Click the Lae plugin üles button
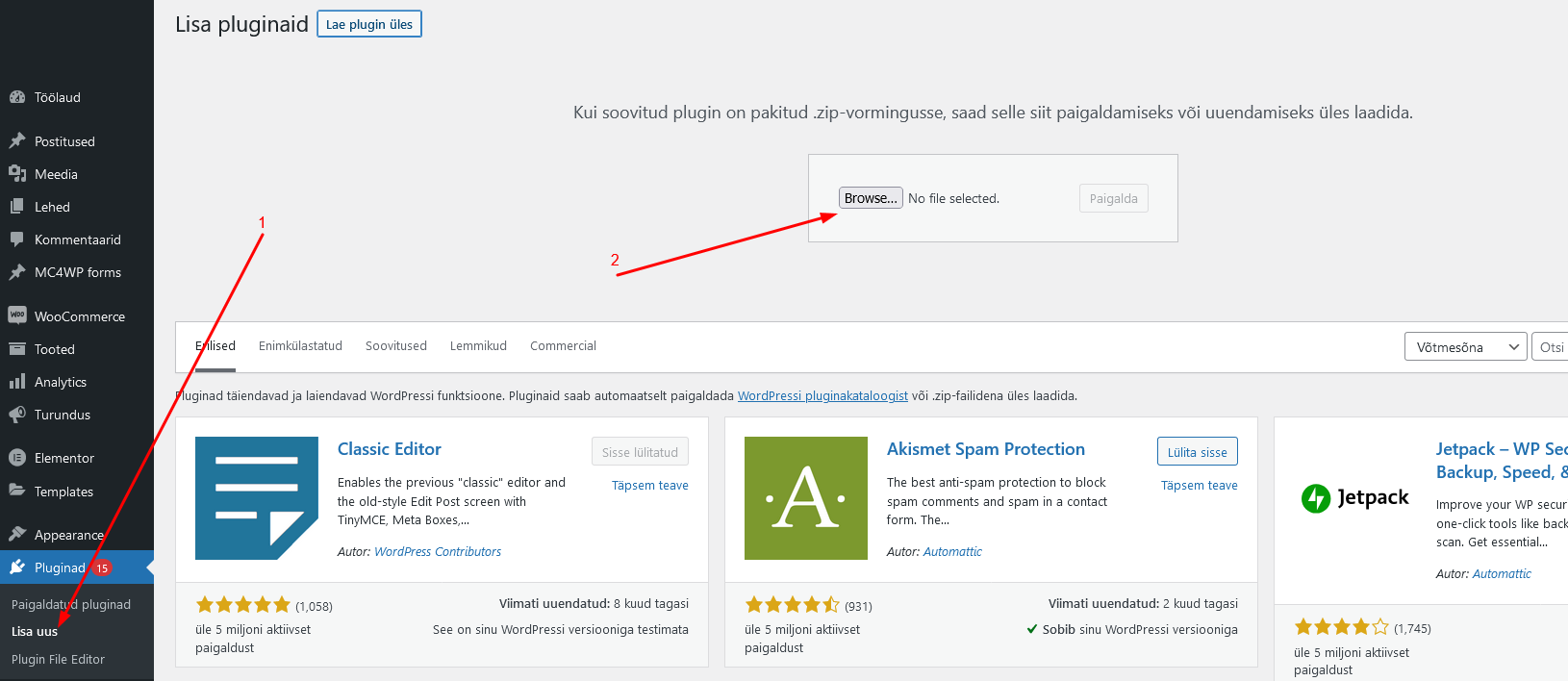The width and height of the screenshot is (1568, 681). [369, 25]
